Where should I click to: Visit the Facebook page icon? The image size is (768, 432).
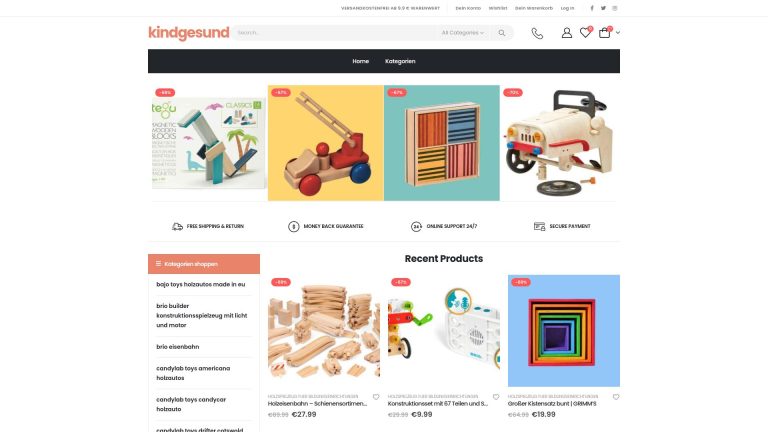(x=592, y=8)
